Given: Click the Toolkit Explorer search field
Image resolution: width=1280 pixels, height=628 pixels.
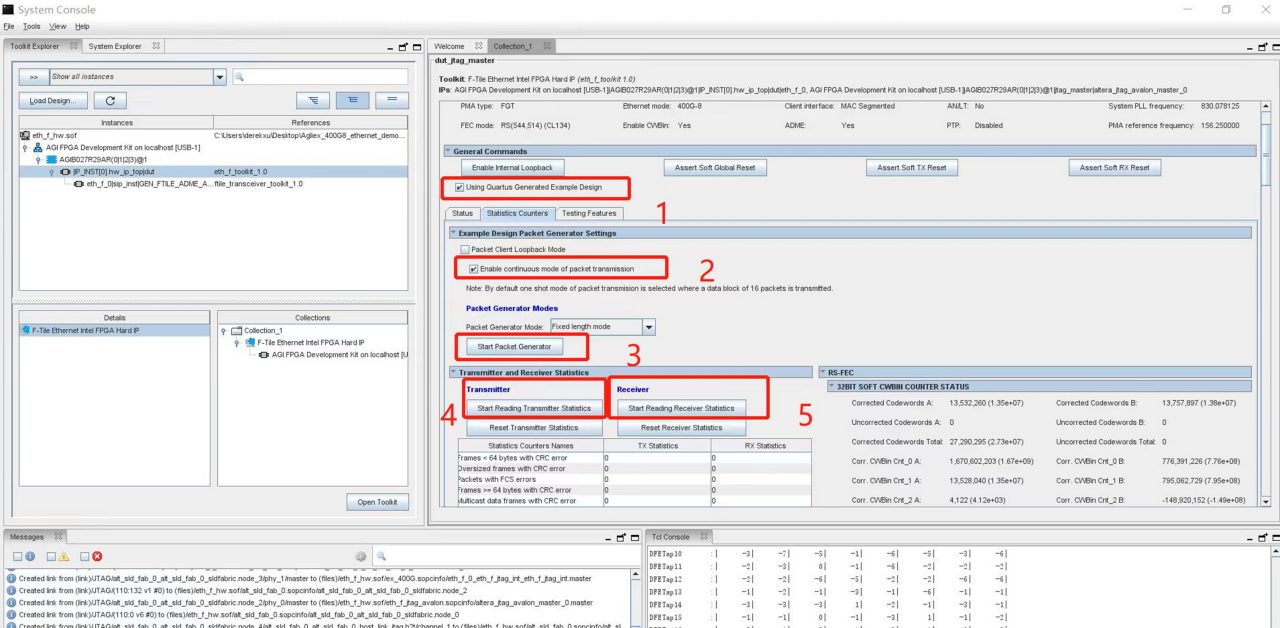Looking at the screenshot, I should click(x=320, y=77).
